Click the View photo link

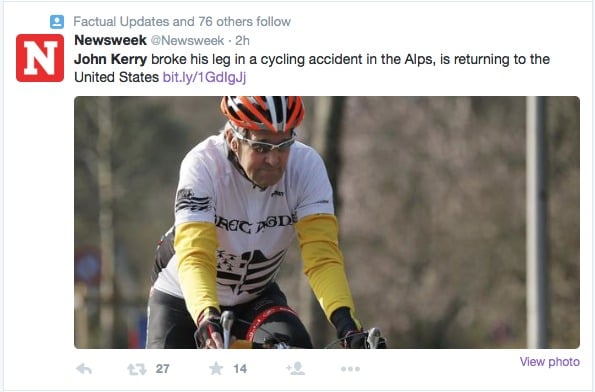549,362
